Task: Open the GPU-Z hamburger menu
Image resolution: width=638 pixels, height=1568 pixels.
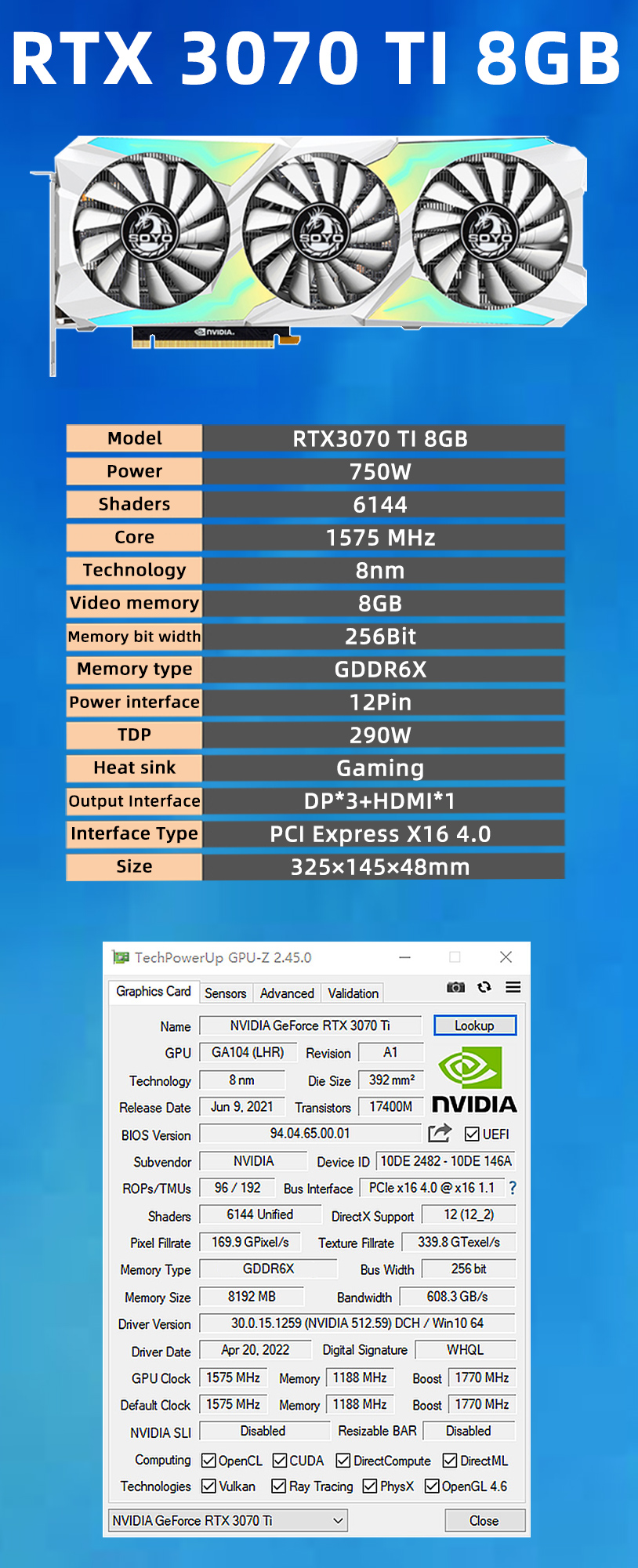Action: (513, 987)
